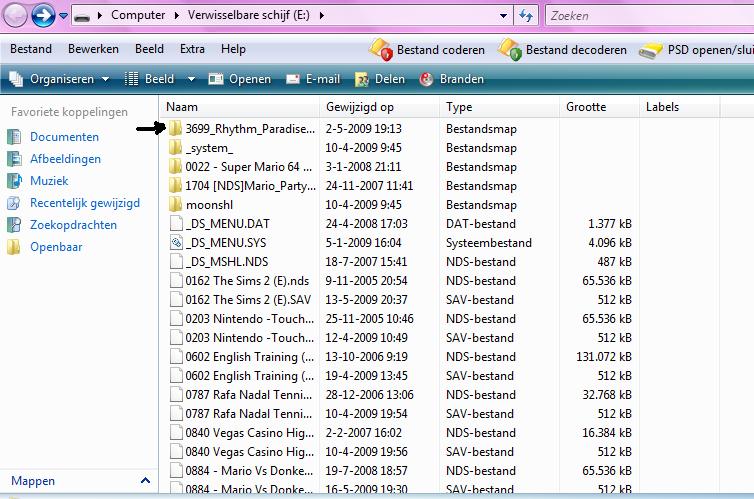Viewport: 754px width, 499px height.
Task: Sort by the Grootte column header
Action: (x=600, y=107)
